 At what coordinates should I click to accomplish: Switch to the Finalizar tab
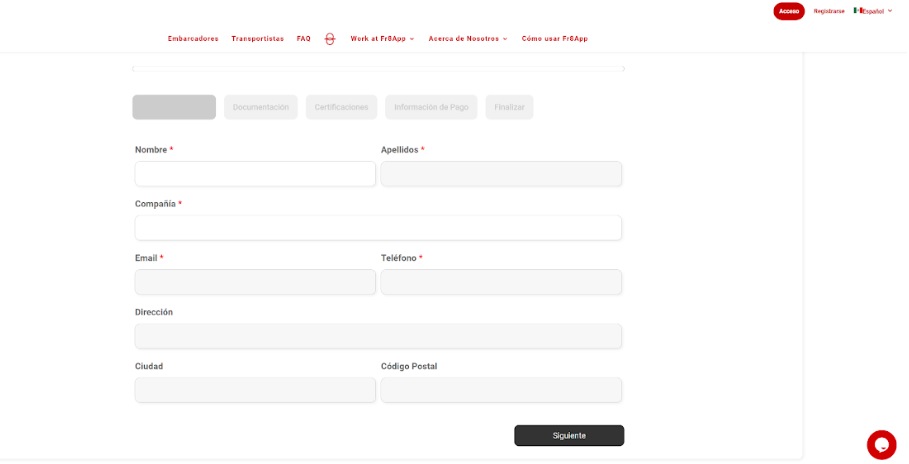point(510,107)
